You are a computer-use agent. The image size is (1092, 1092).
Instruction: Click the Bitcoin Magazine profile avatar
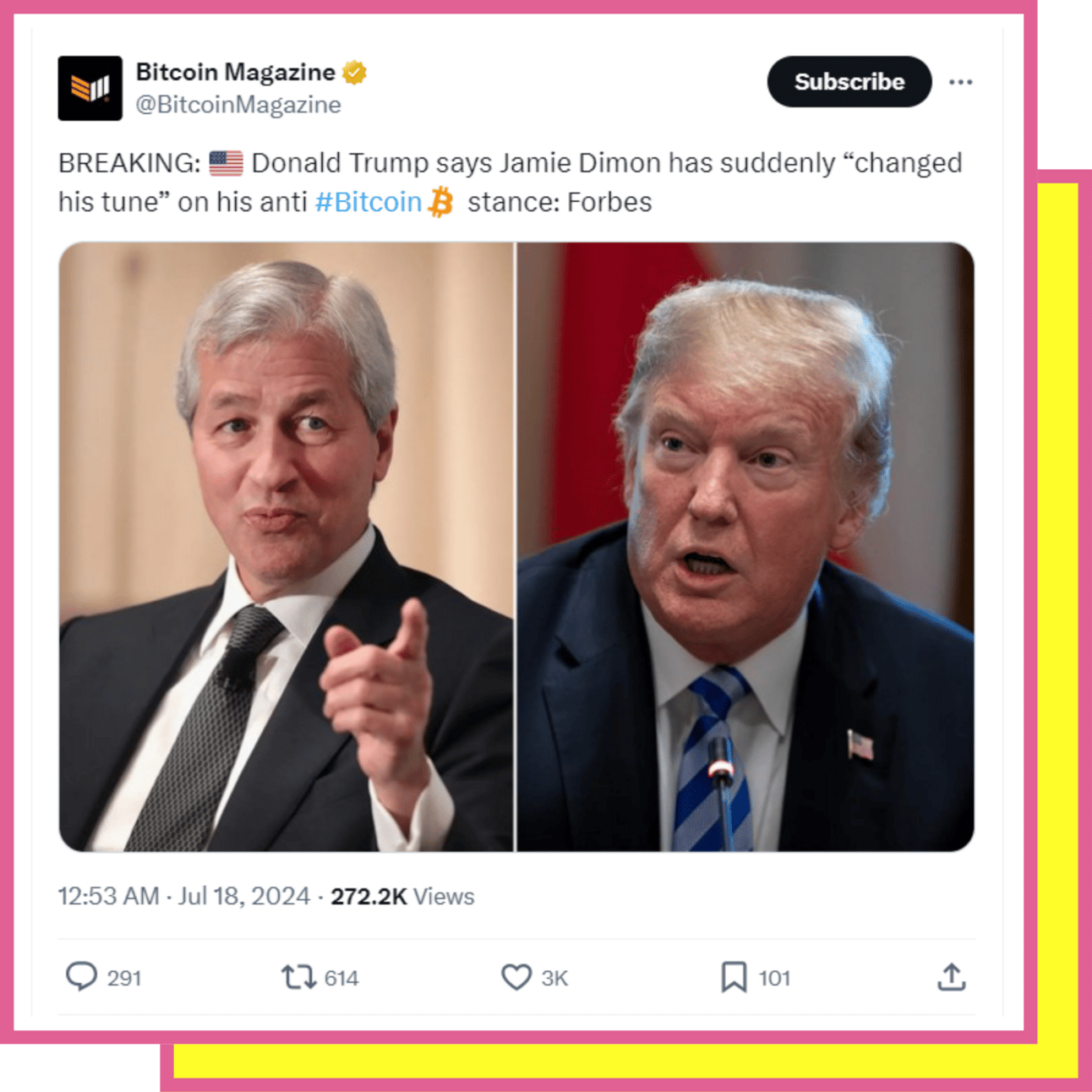click(90, 88)
